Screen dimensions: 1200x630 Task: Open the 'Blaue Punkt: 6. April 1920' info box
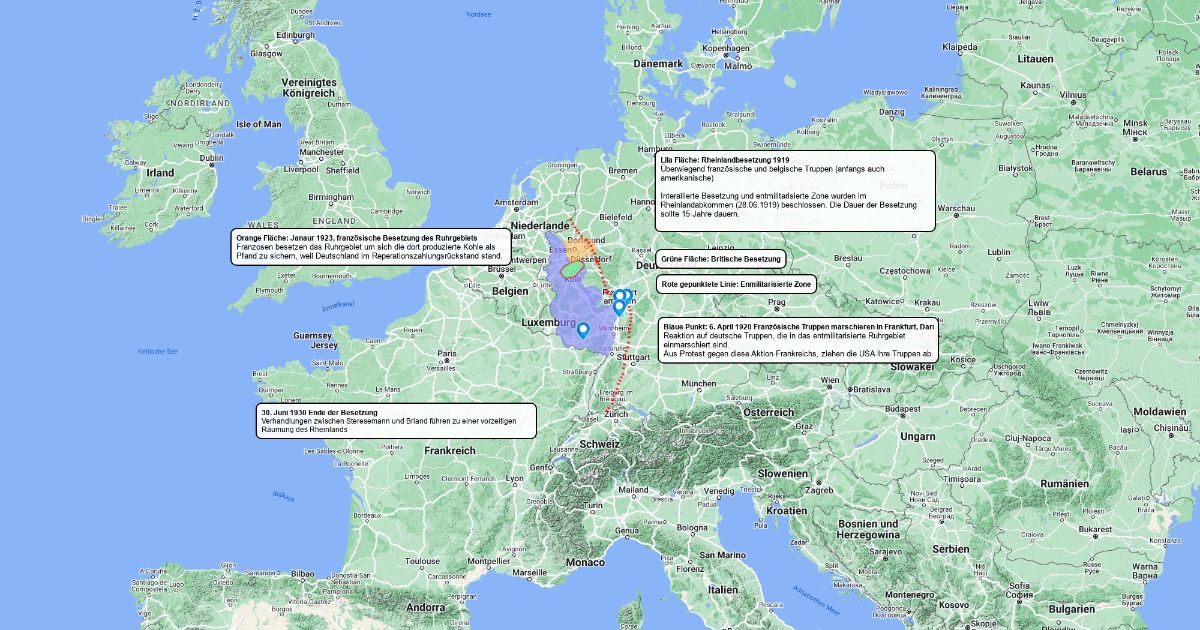797,340
